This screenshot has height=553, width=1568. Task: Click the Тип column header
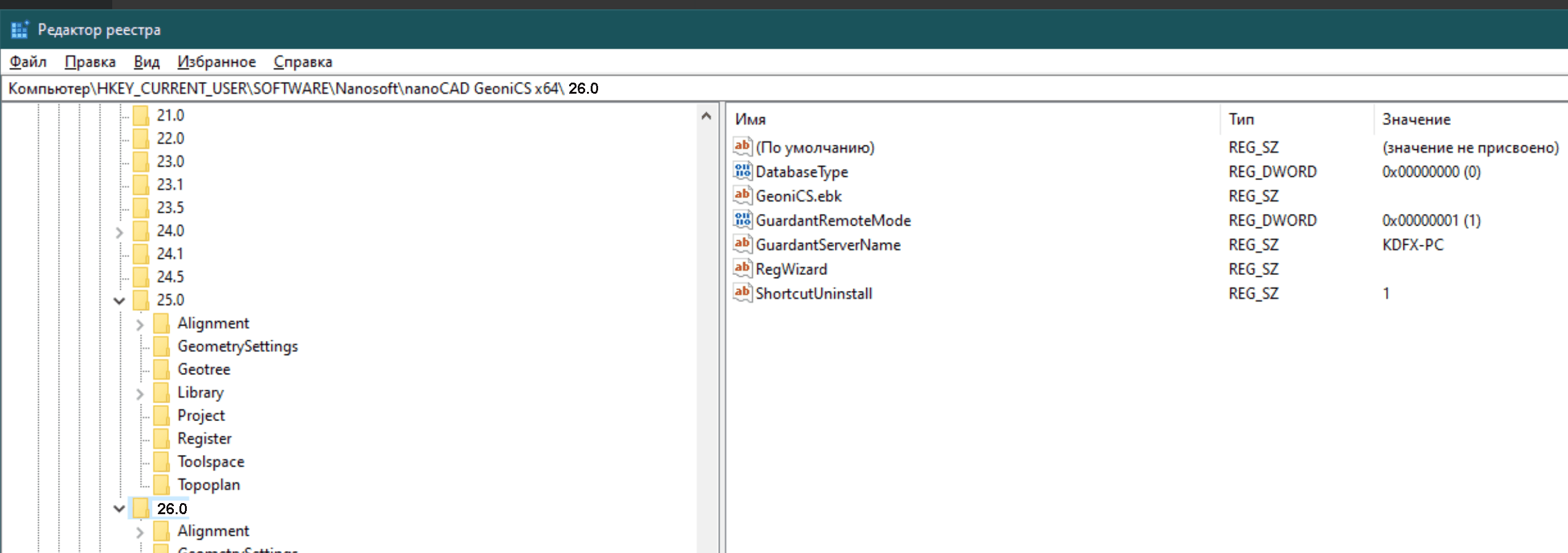tap(1241, 119)
